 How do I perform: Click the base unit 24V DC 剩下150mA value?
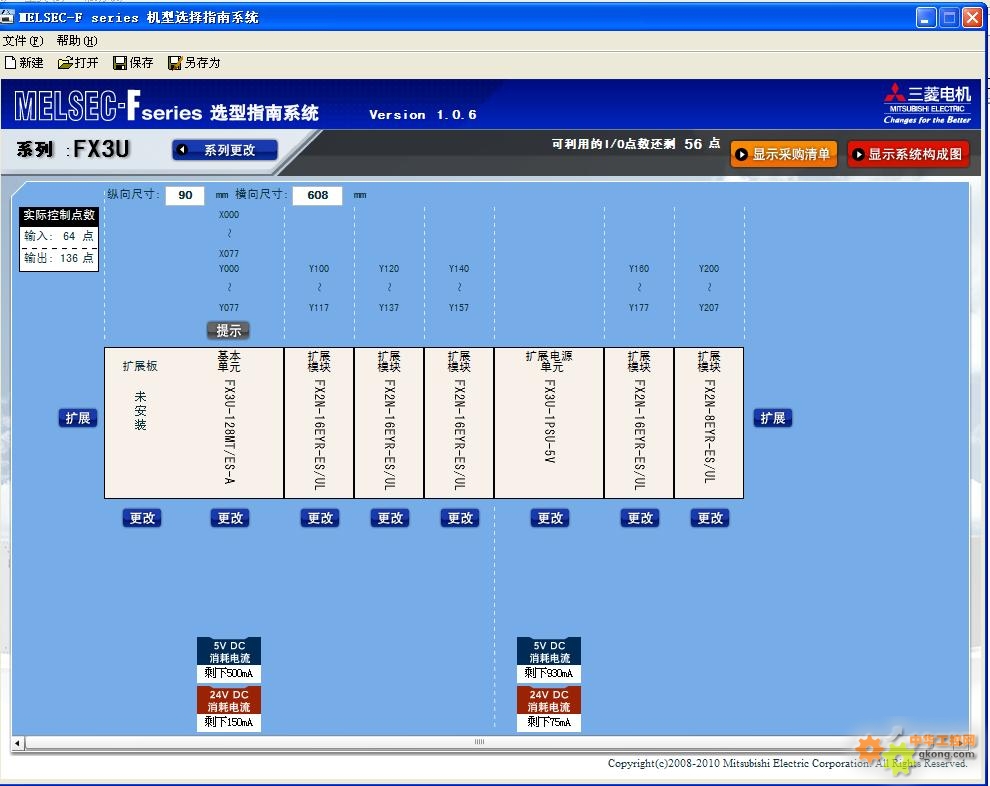[x=229, y=722]
